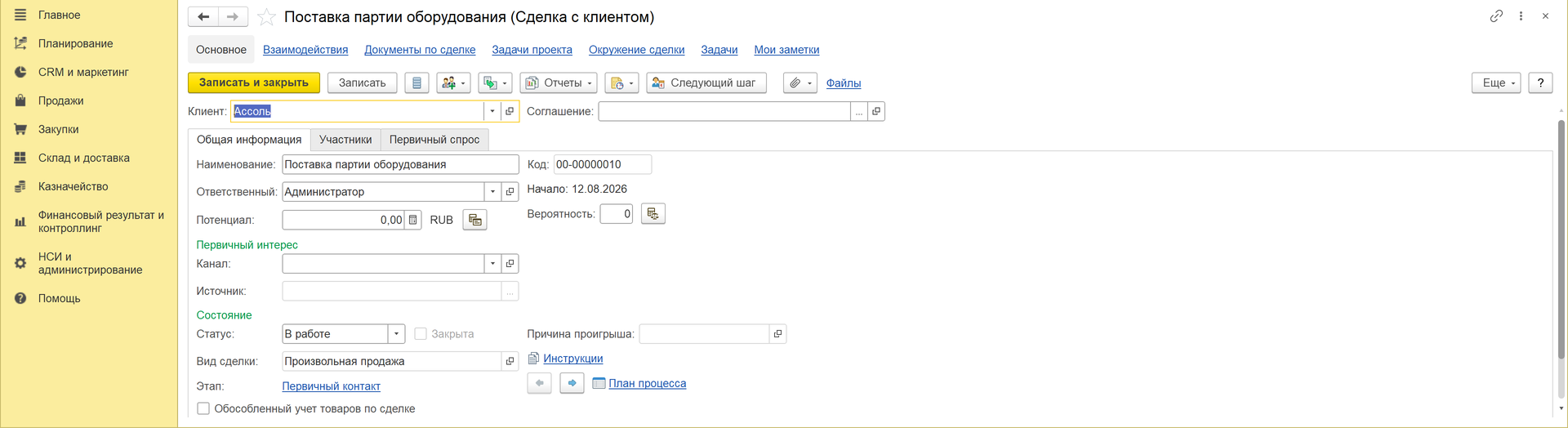Go to next stage blue arrow

572,383
